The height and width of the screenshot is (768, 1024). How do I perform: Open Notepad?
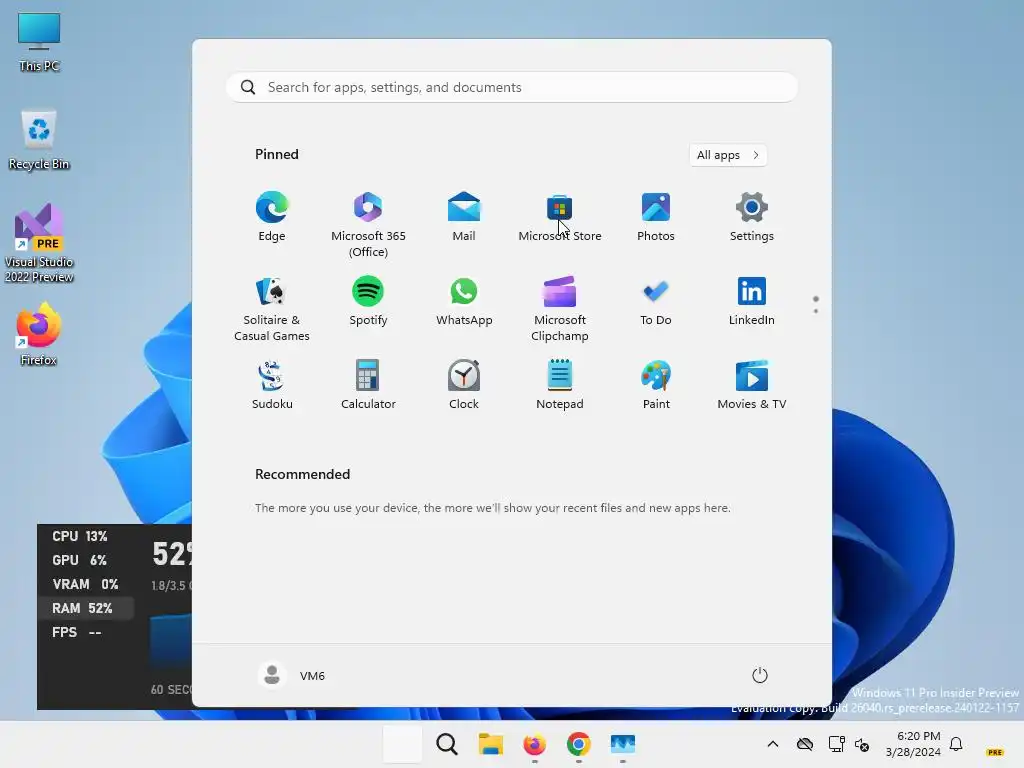pos(560,385)
